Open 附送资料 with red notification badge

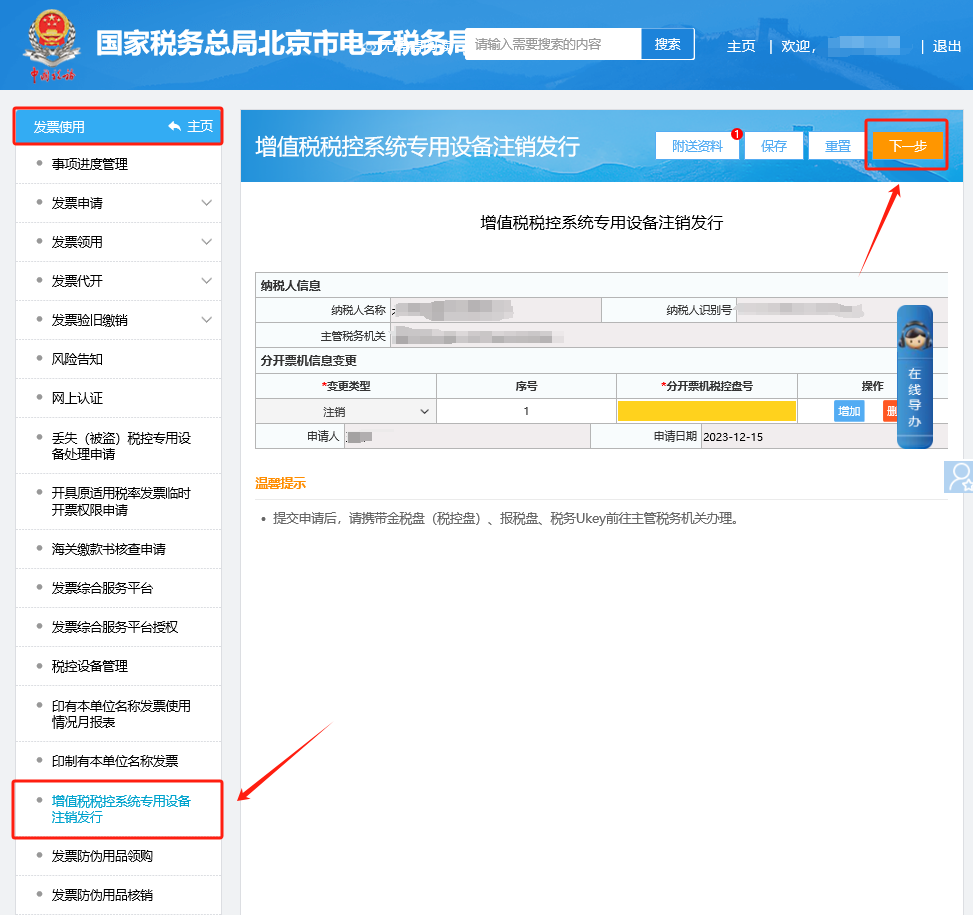point(697,146)
